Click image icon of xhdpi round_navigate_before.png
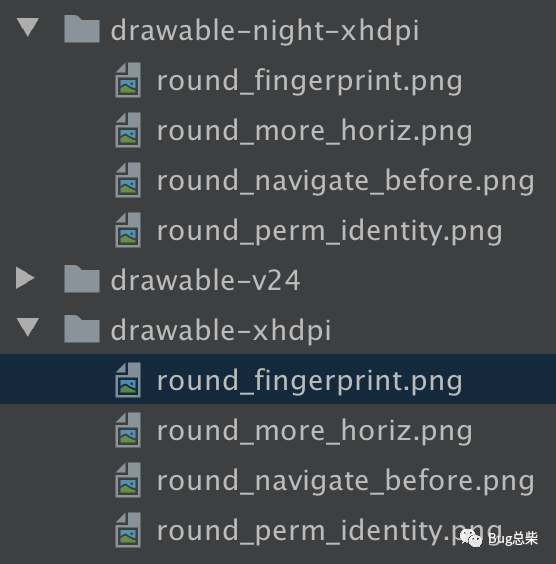Screen dimensions: 556x564 [128, 480]
